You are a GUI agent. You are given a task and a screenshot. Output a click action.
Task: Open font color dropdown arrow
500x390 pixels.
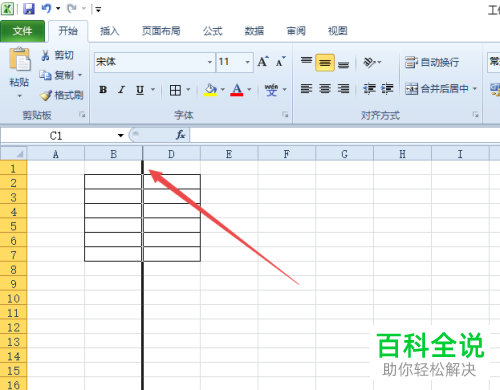pyautogui.click(x=249, y=90)
